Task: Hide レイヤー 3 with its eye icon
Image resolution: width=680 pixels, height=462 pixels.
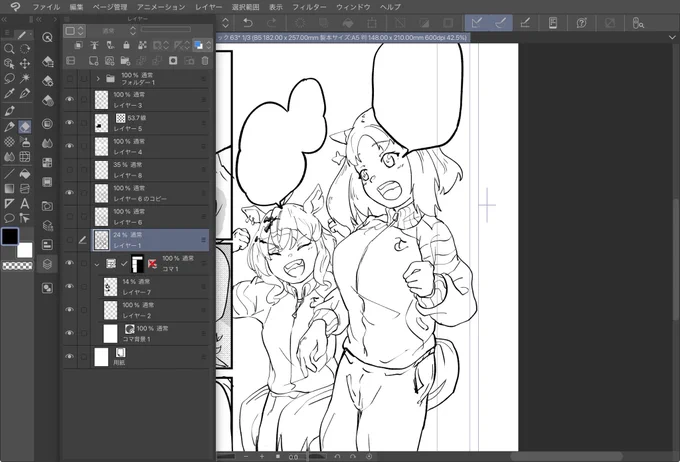Action: click(x=69, y=99)
